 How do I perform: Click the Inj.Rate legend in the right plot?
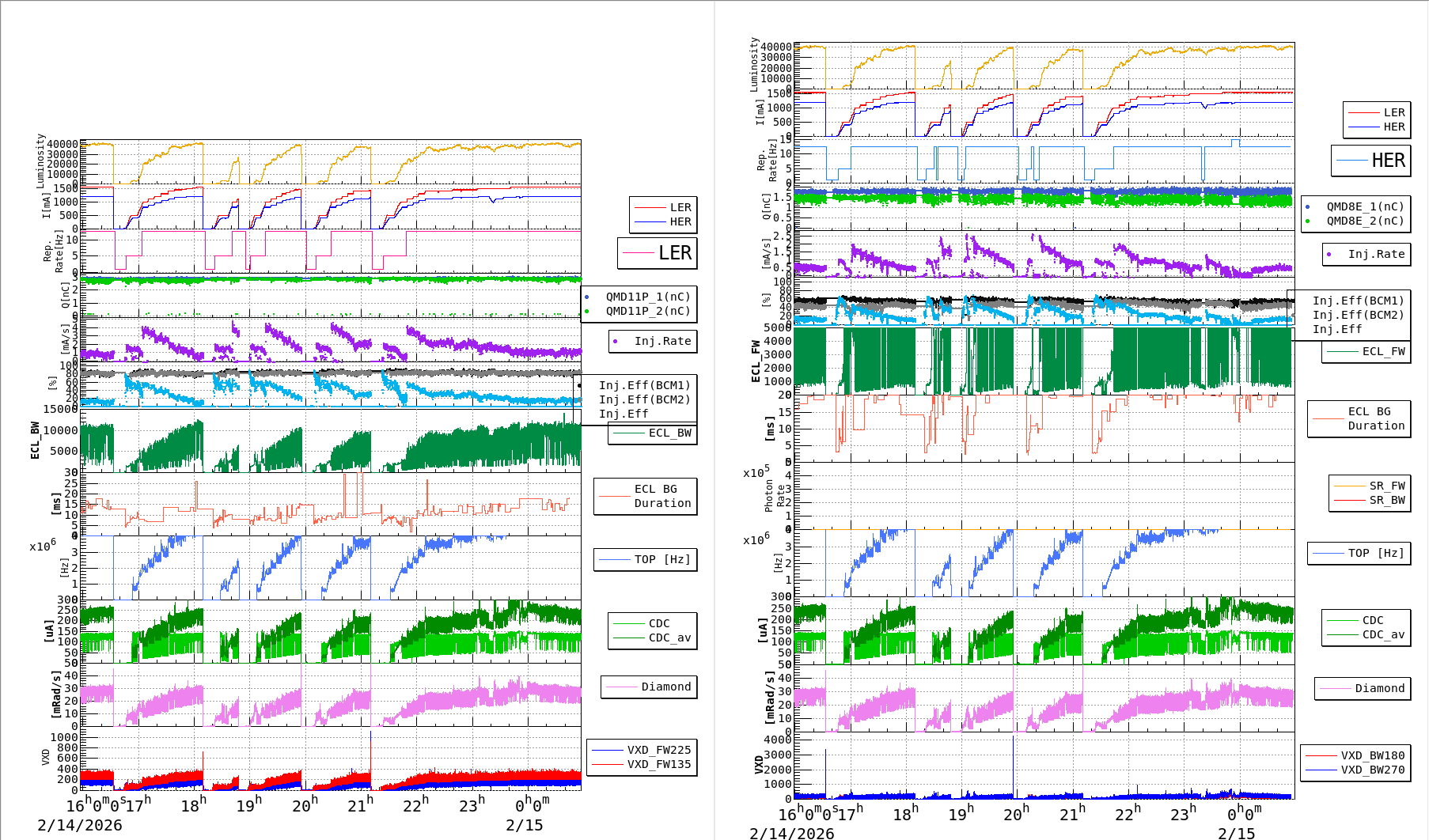click(1375, 254)
